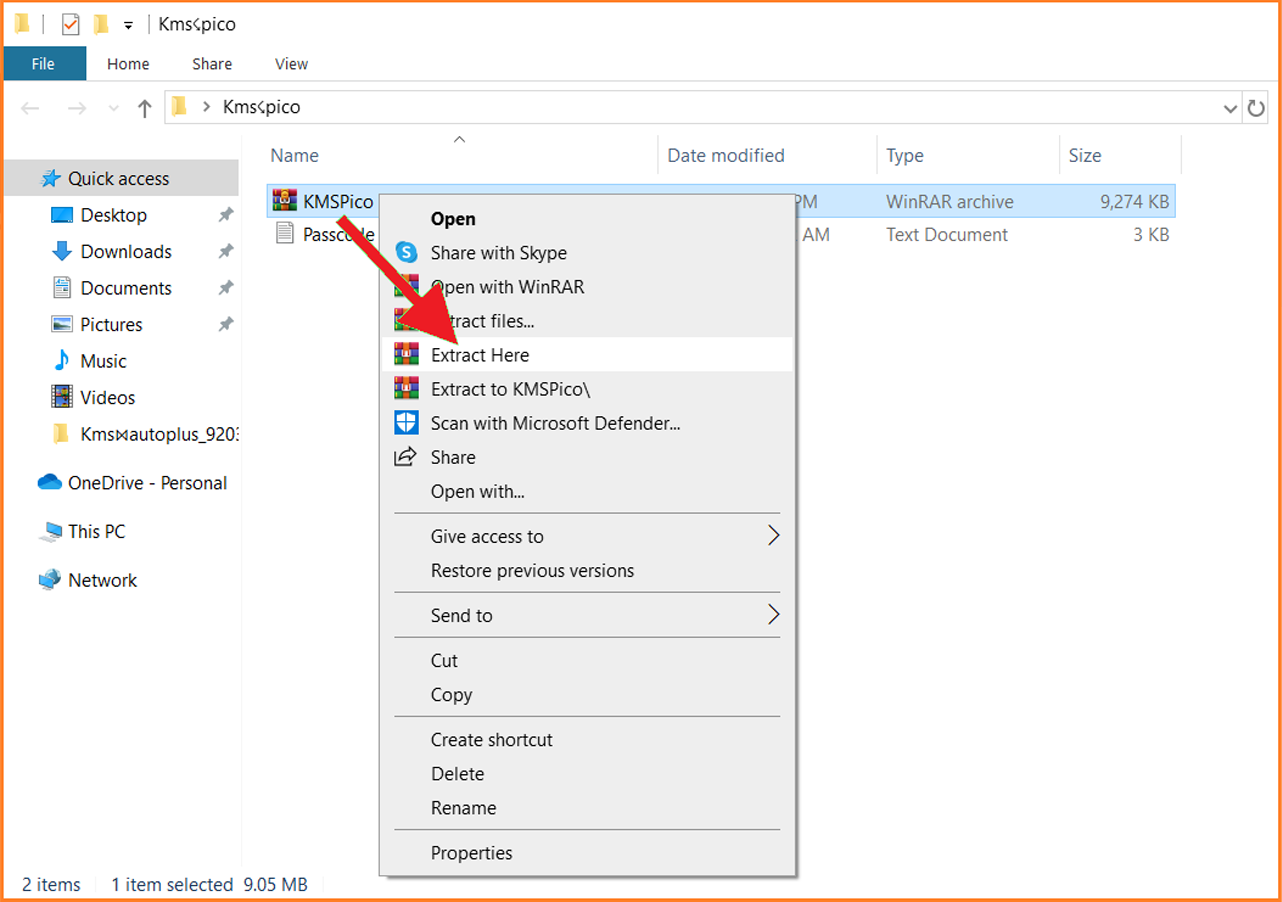Select Copy from context menu
This screenshot has width=1282, height=902.
coord(587,695)
